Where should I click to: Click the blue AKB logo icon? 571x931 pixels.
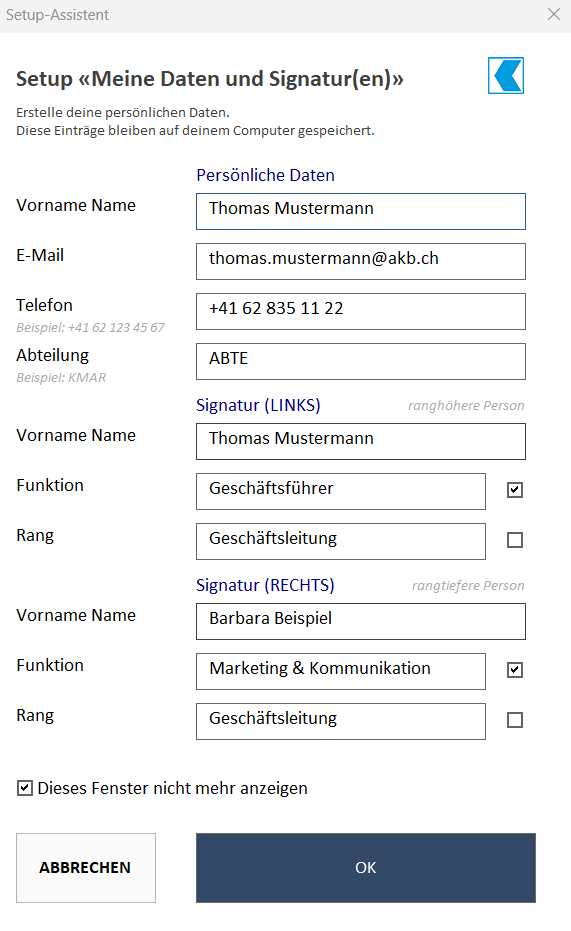click(506, 75)
